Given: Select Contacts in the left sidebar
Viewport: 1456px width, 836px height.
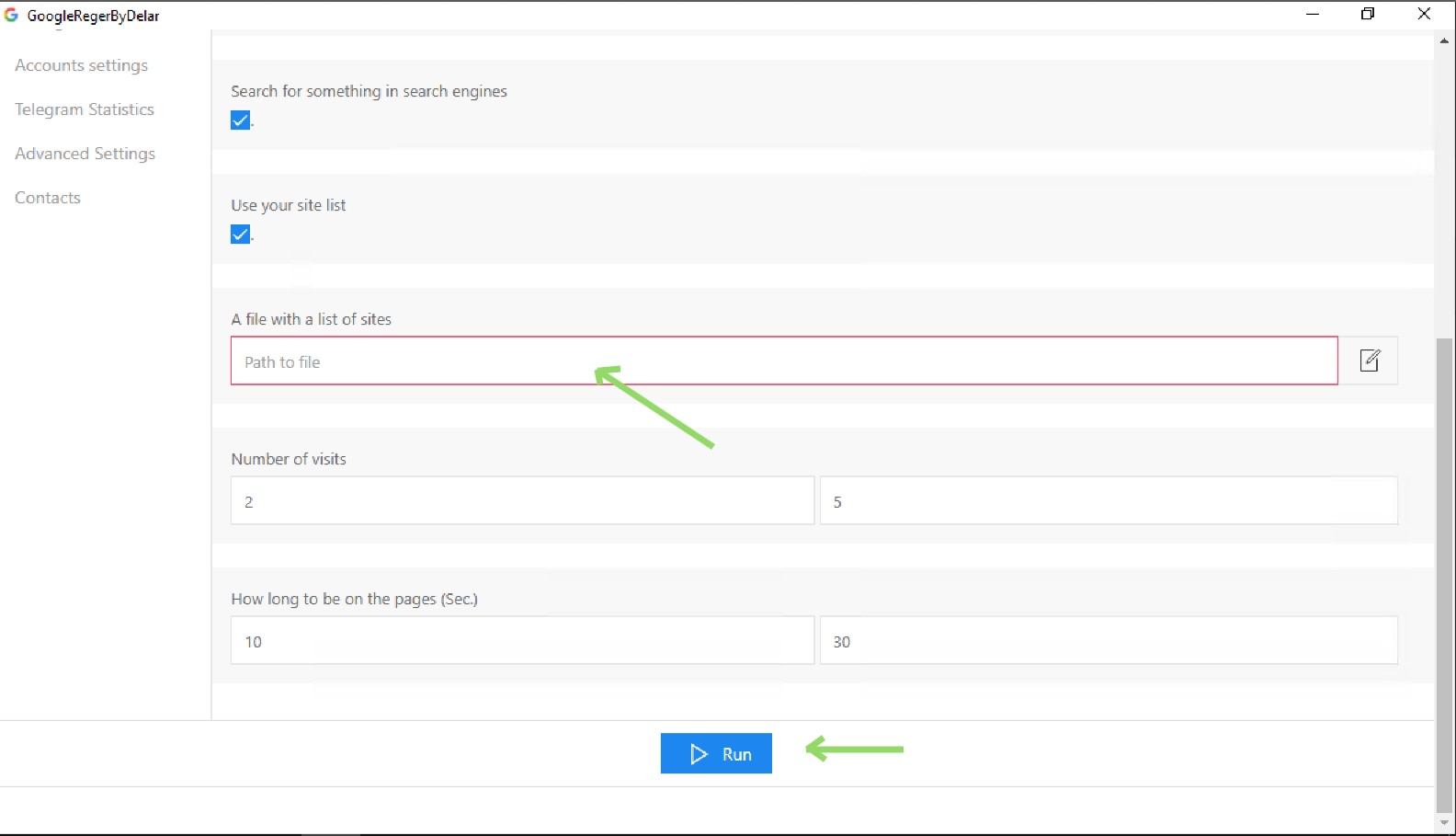Looking at the screenshot, I should pyautogui.click(x=48, y=198).
